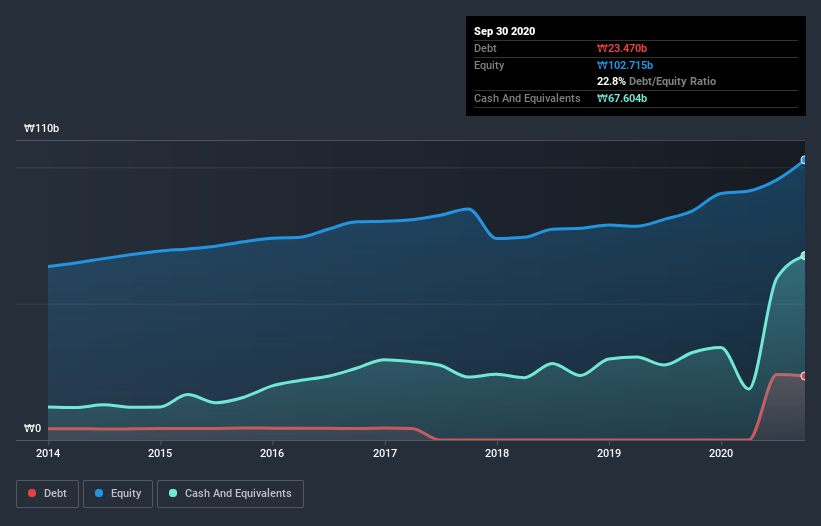Click the ₩0 y-axis label

point(33,429)
